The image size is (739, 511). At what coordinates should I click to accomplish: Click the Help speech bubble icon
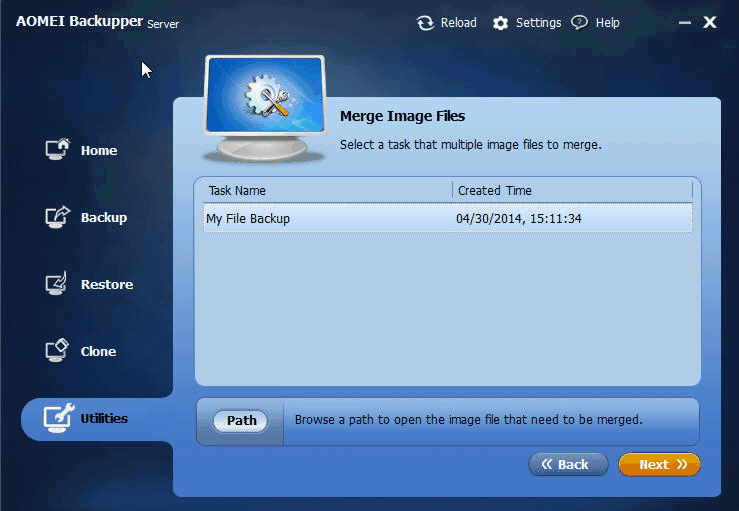[579, 22]
